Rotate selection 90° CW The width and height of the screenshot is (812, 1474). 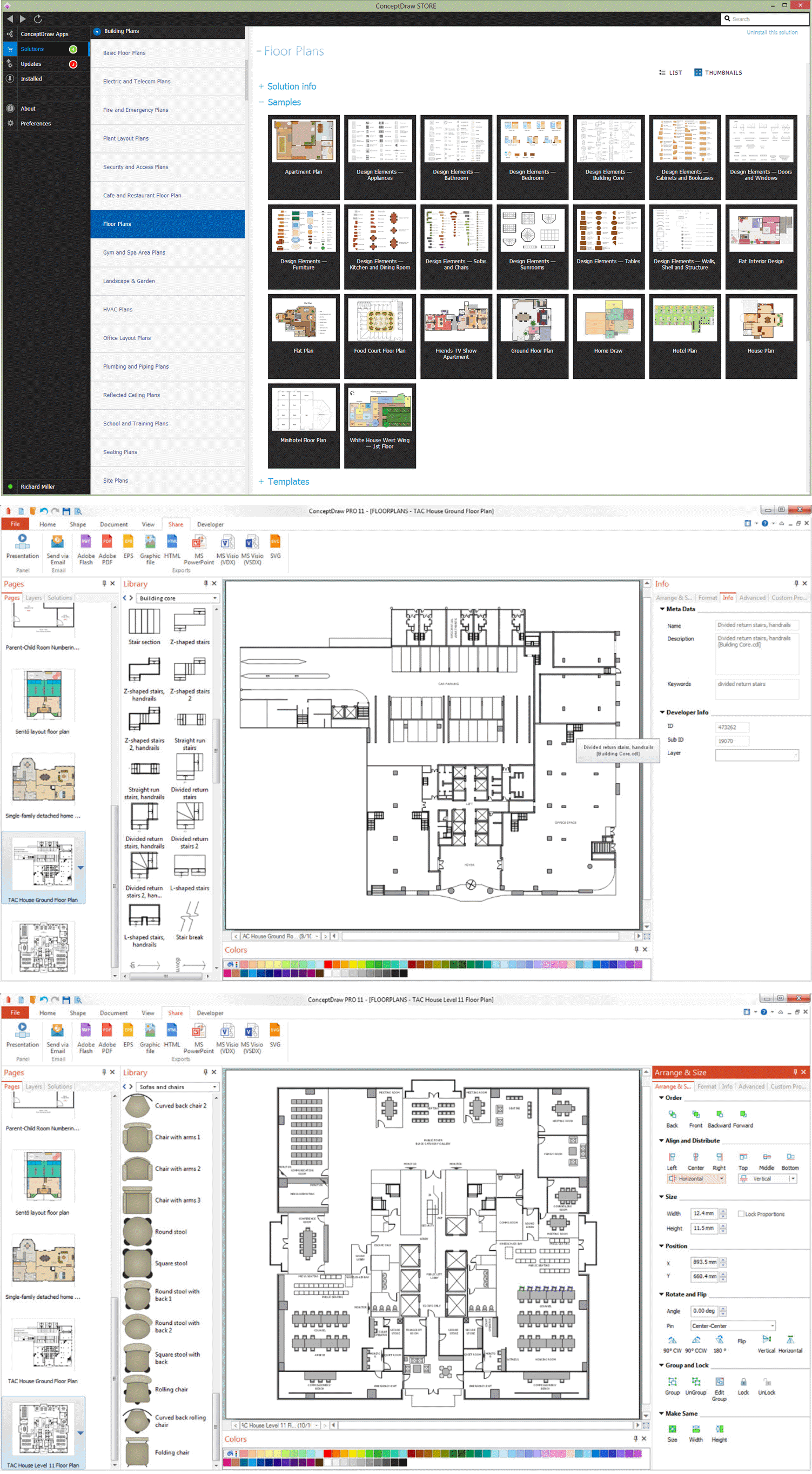(x=672, y=1344)
